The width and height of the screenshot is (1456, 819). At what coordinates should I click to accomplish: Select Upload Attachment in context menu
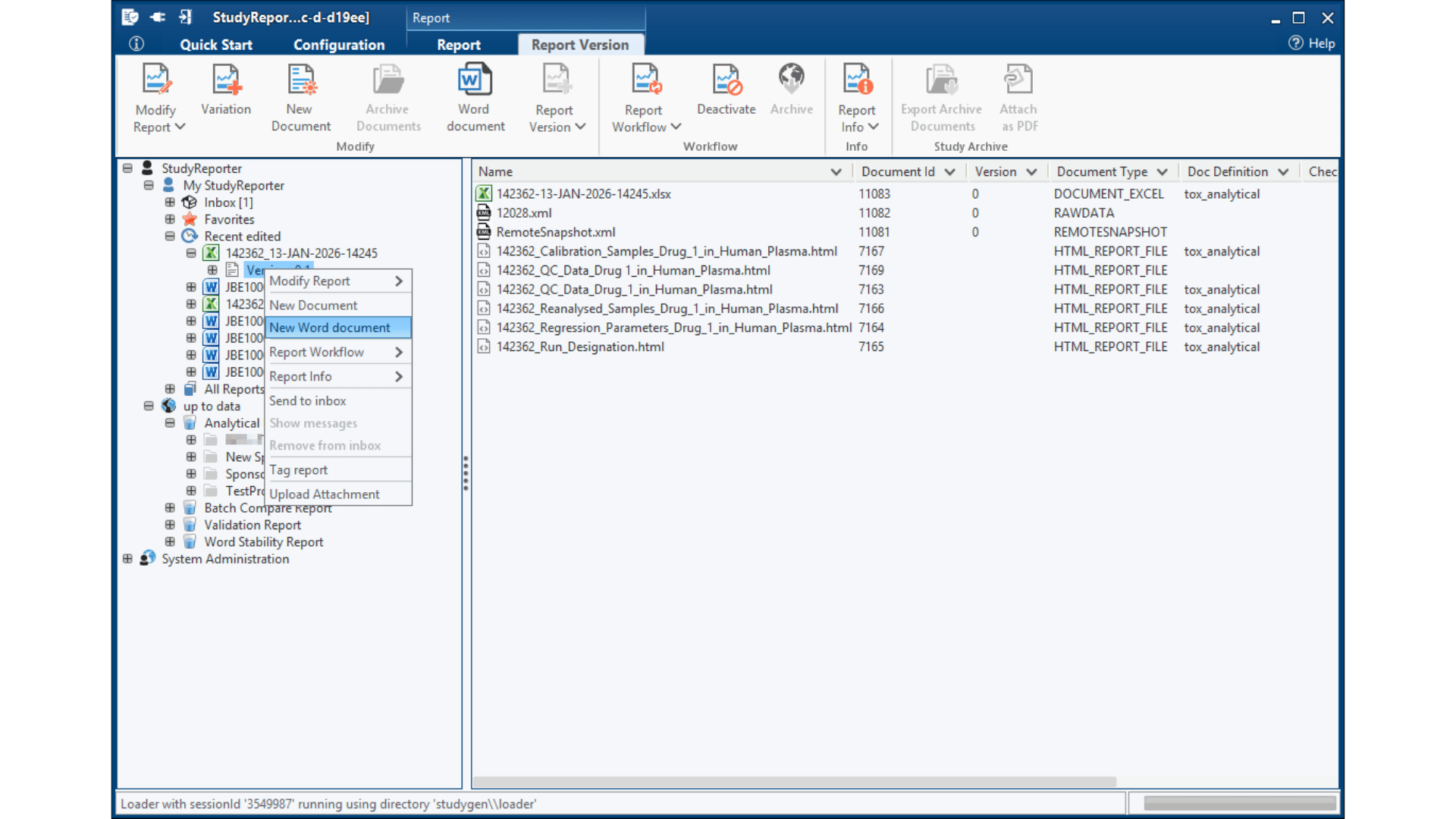(x=325, y=494)
